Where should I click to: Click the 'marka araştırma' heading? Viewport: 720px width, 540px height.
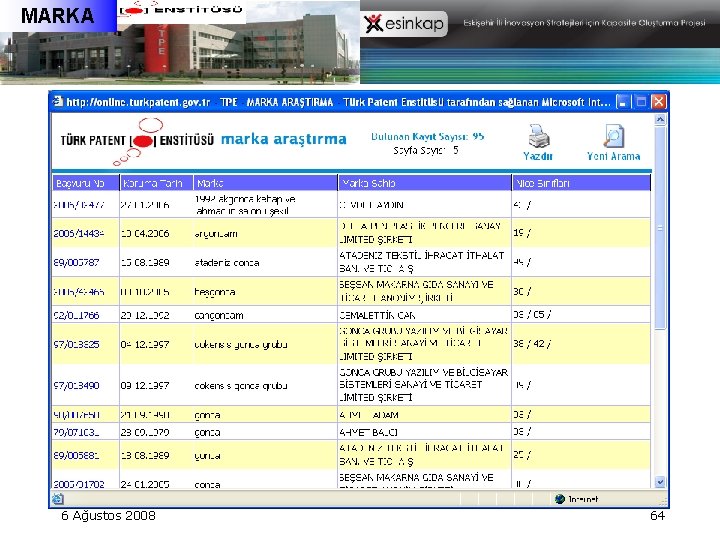point(283,139)
